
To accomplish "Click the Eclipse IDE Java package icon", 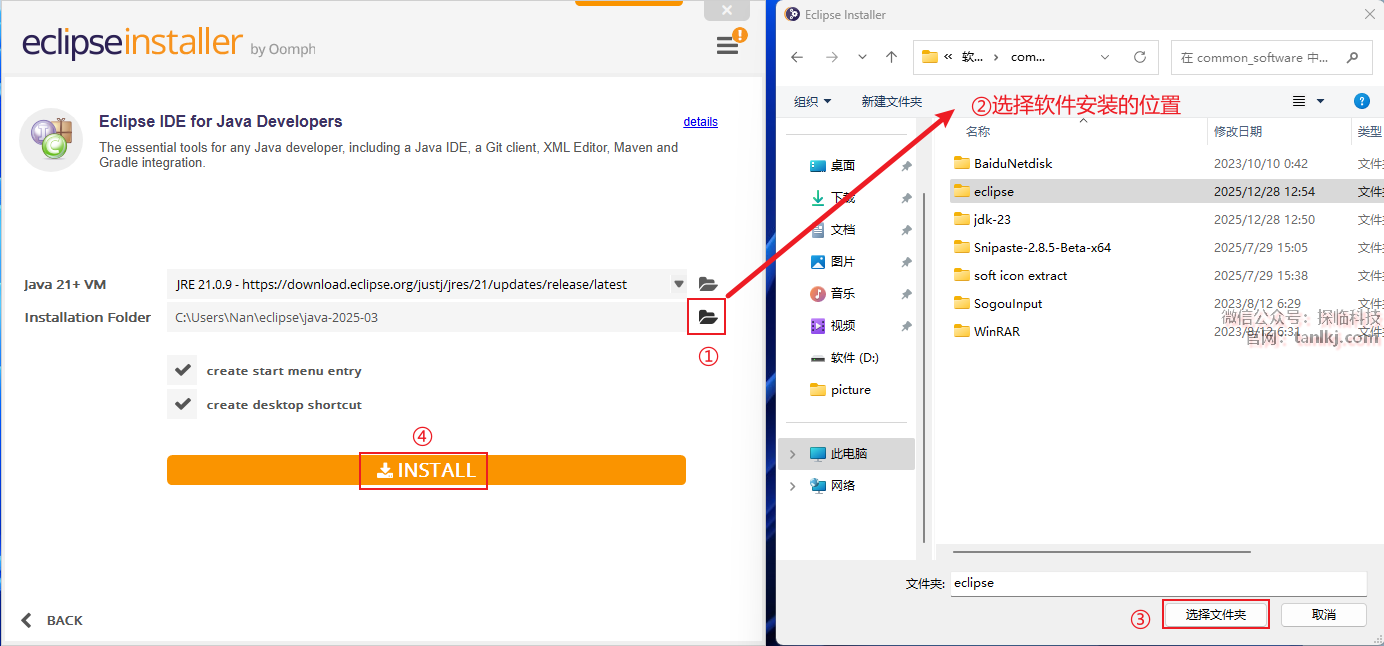I will pyautogui.click(x=51, y=140).
